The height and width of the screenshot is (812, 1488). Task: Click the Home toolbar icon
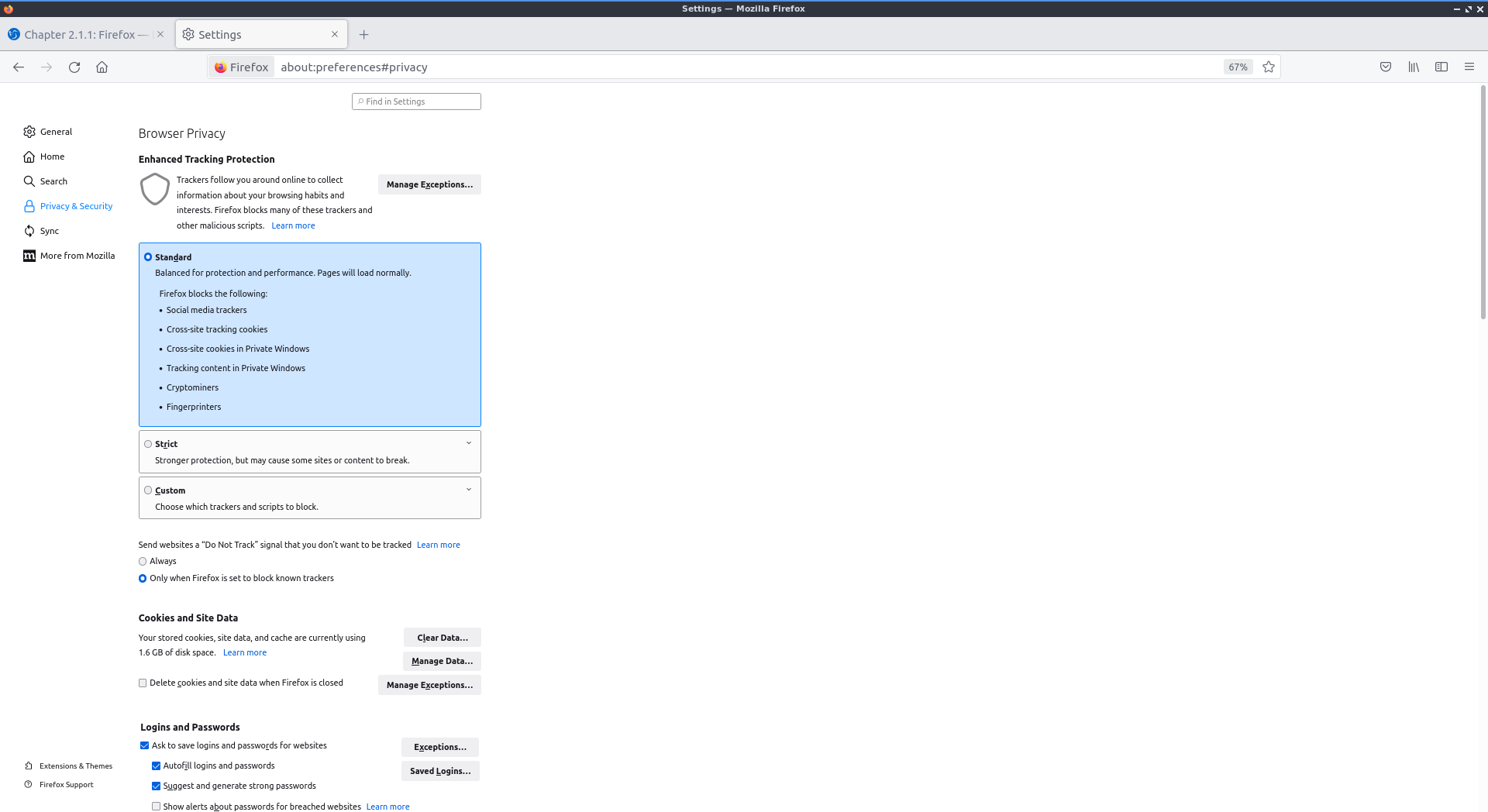[x=102, y=67]
